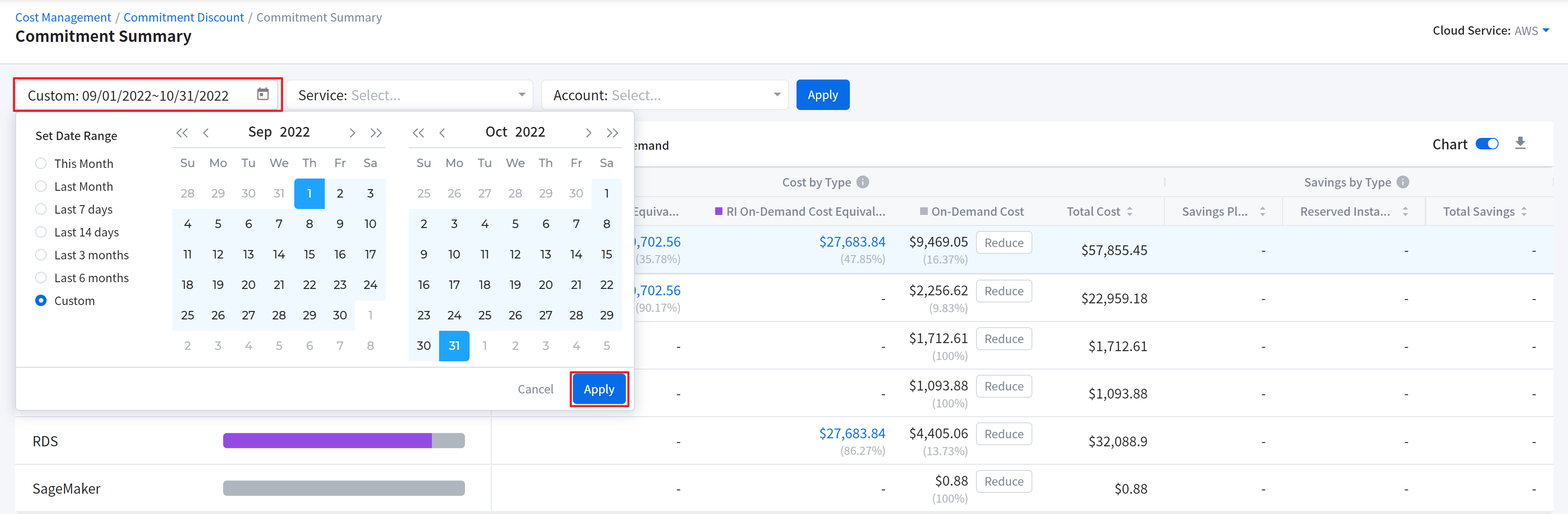Screen dimensions: 1568x514
Task: Choose Last 3 months date range
Action: click(x=41, y=255)
